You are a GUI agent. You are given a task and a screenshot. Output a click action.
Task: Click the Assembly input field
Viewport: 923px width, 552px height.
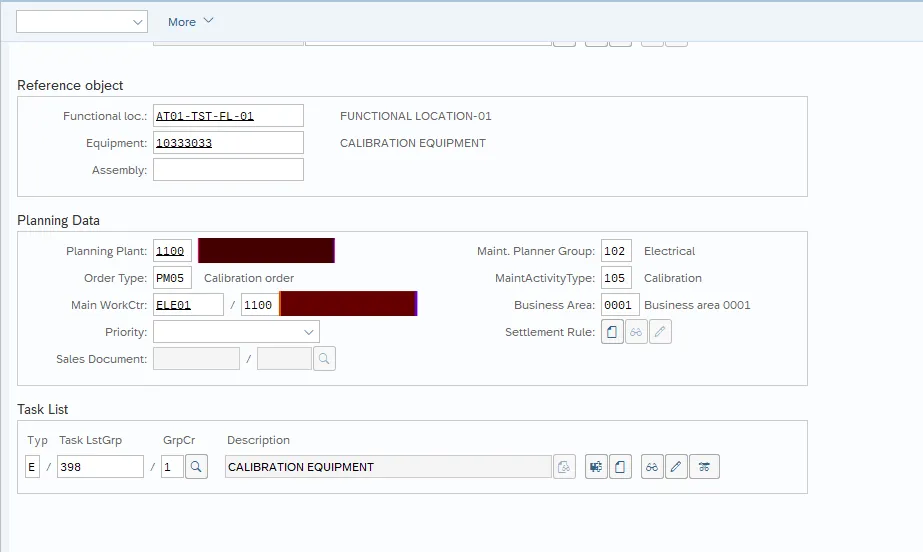[x=228, y=170]
